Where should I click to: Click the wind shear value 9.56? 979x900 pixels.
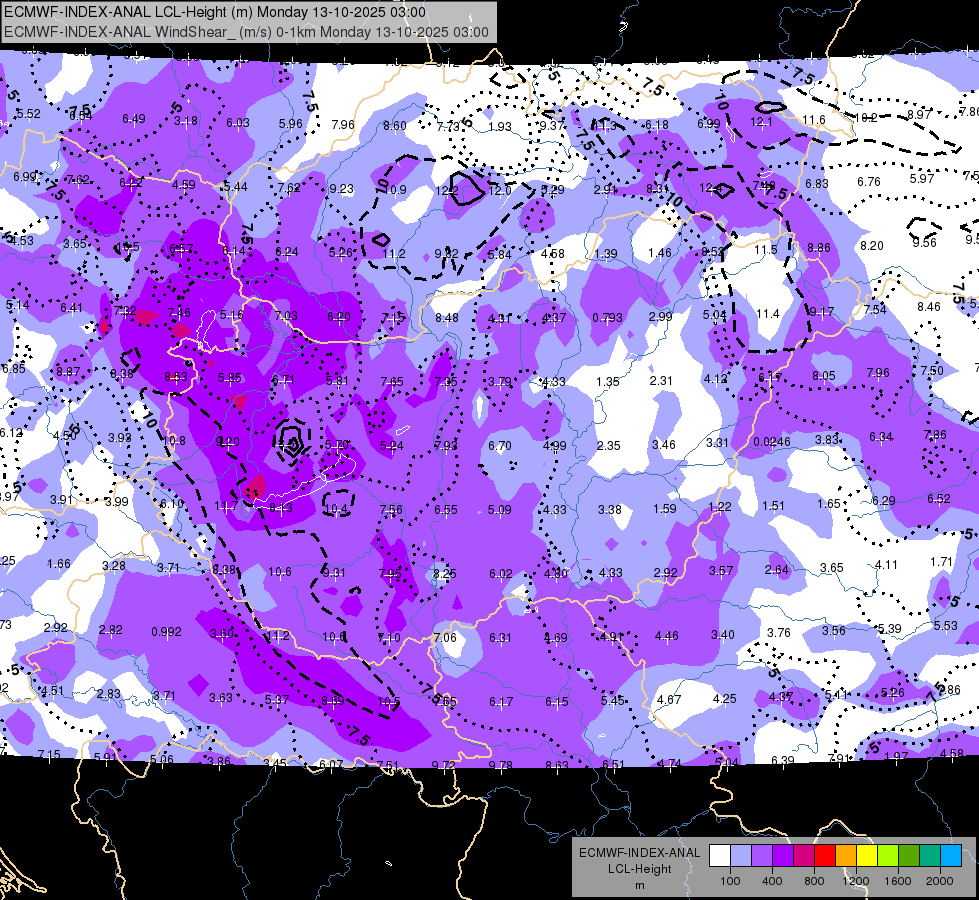[925, 242]
